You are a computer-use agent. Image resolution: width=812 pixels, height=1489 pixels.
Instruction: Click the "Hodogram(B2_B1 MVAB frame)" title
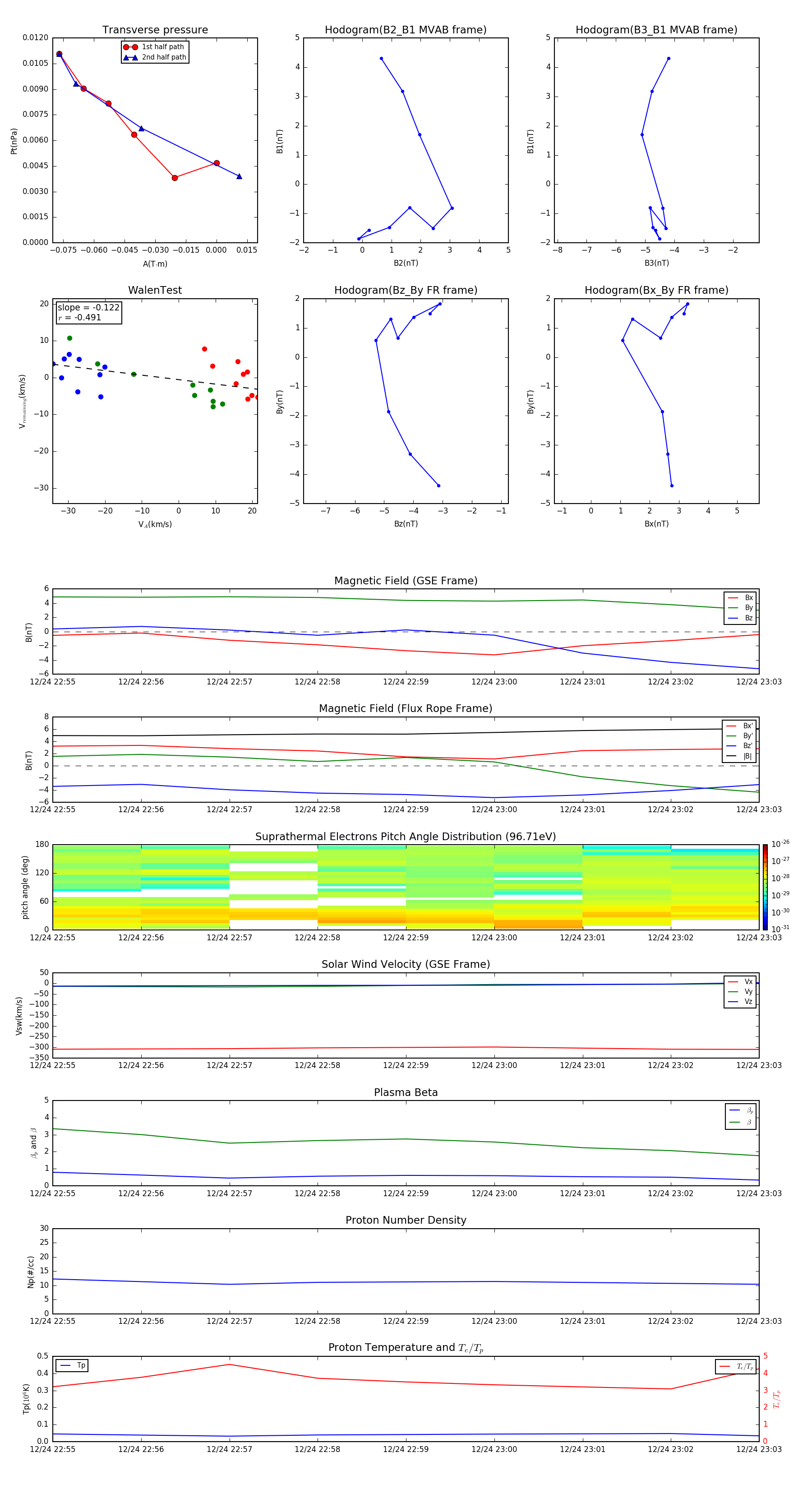(406, 29)
